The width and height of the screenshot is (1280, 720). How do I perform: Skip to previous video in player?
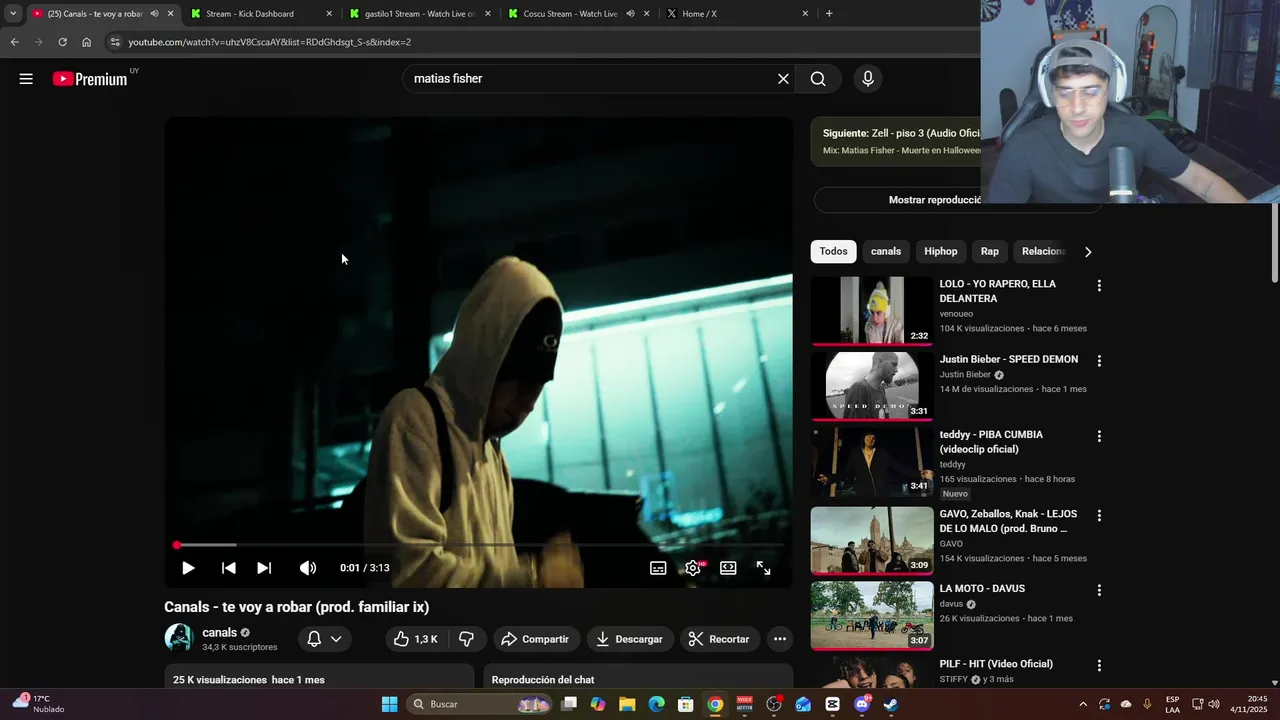[228, 568]
